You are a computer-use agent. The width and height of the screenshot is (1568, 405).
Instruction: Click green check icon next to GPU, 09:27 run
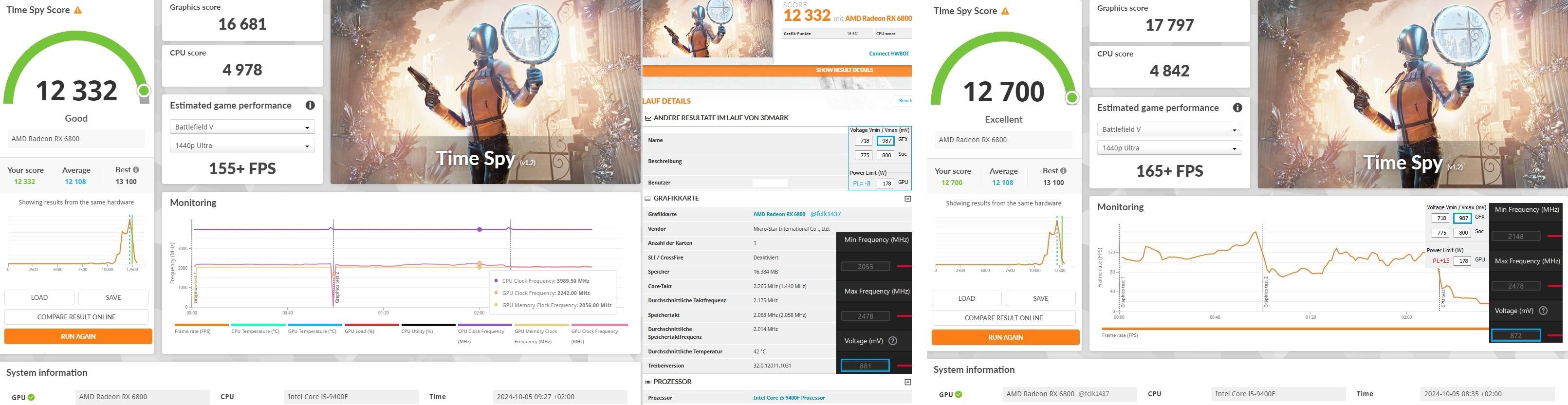coord(31,397)
